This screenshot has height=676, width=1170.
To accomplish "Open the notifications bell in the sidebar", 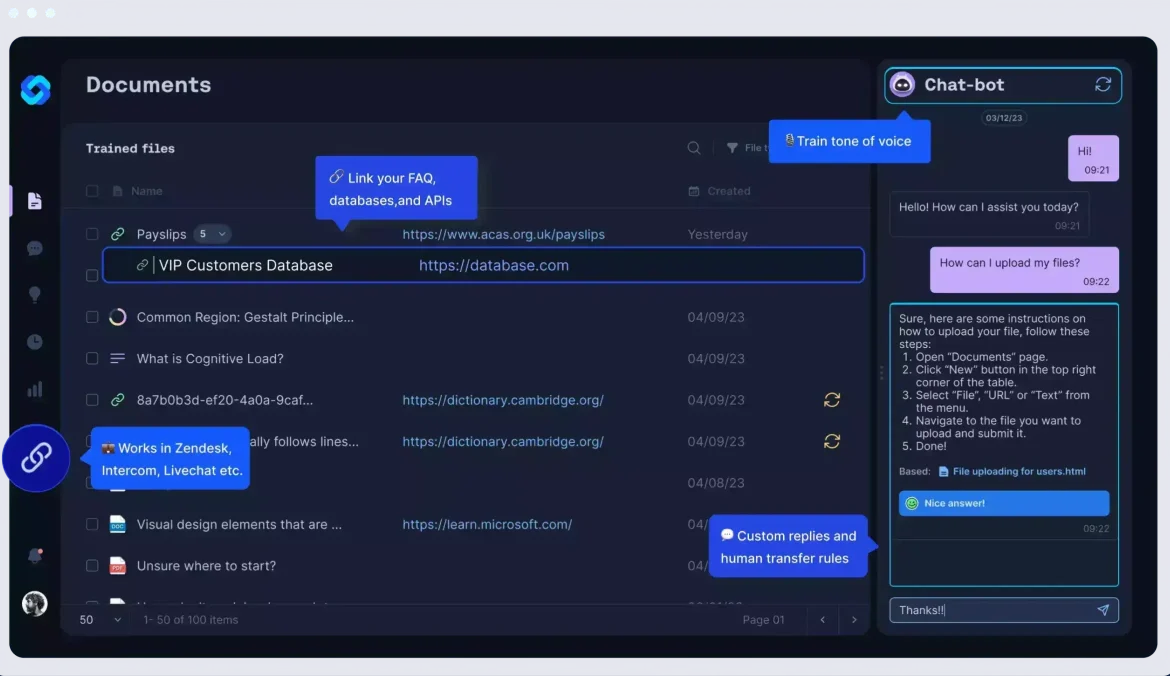I will [x=33, y=555].
